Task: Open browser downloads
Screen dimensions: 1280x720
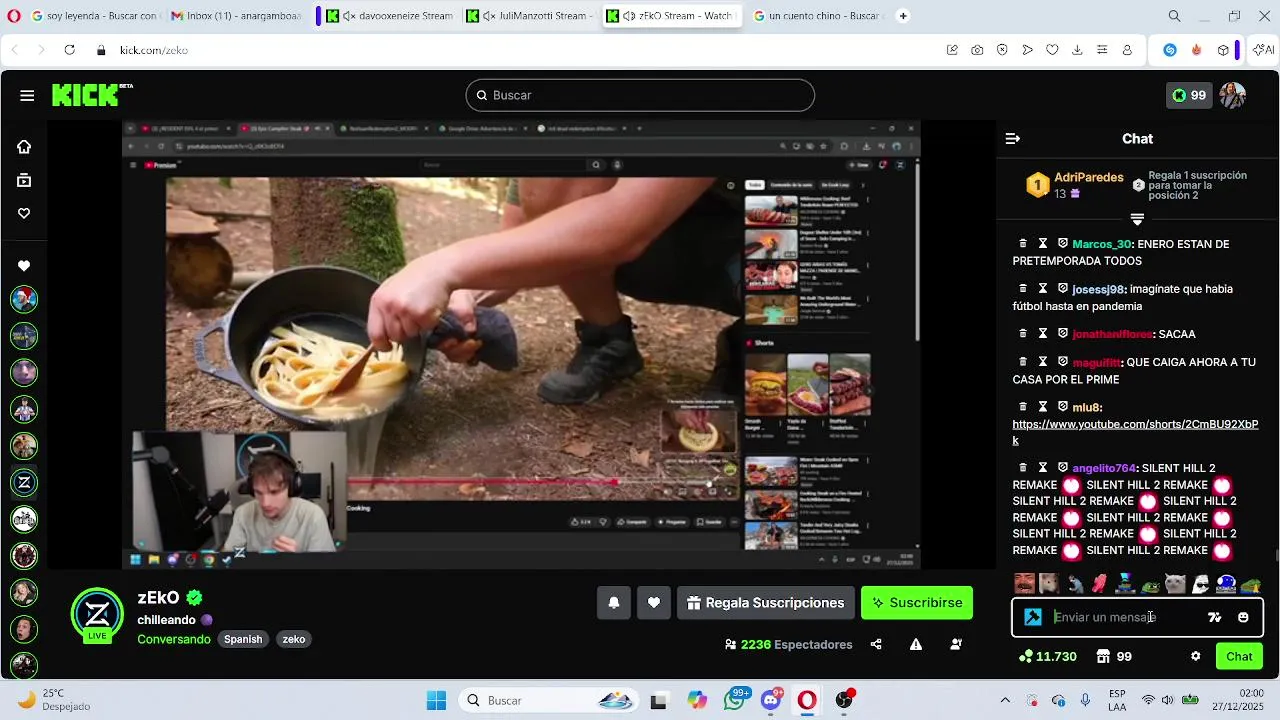Action: [1077, 50]
